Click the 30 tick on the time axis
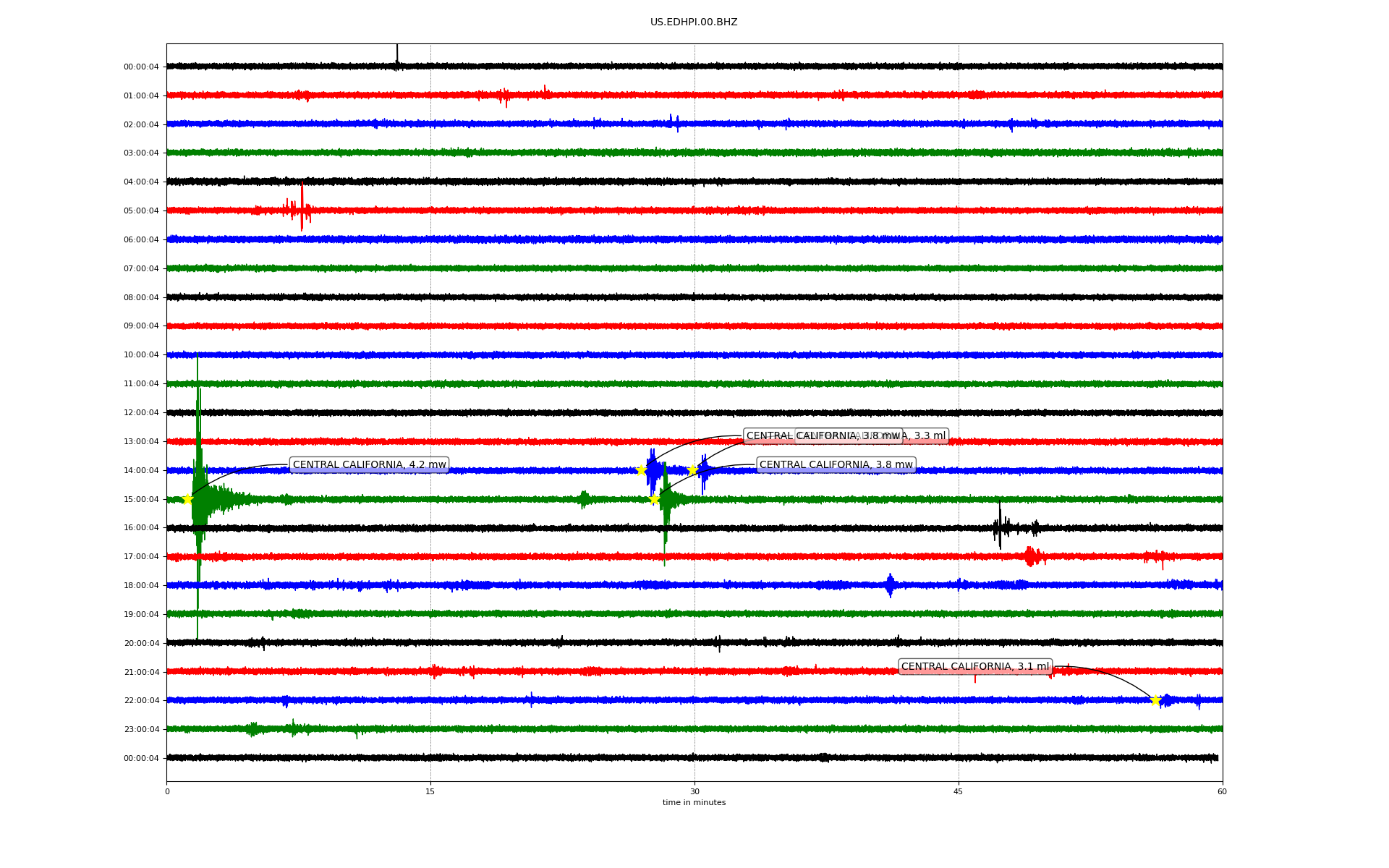The image size is (1389, 868). pyautogui.click(x=694, y=791)
